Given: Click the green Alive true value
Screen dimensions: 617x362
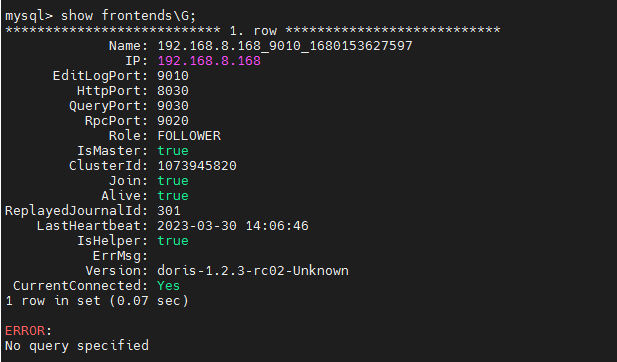Looking at the screenshot, I should (x=173, y=196).
